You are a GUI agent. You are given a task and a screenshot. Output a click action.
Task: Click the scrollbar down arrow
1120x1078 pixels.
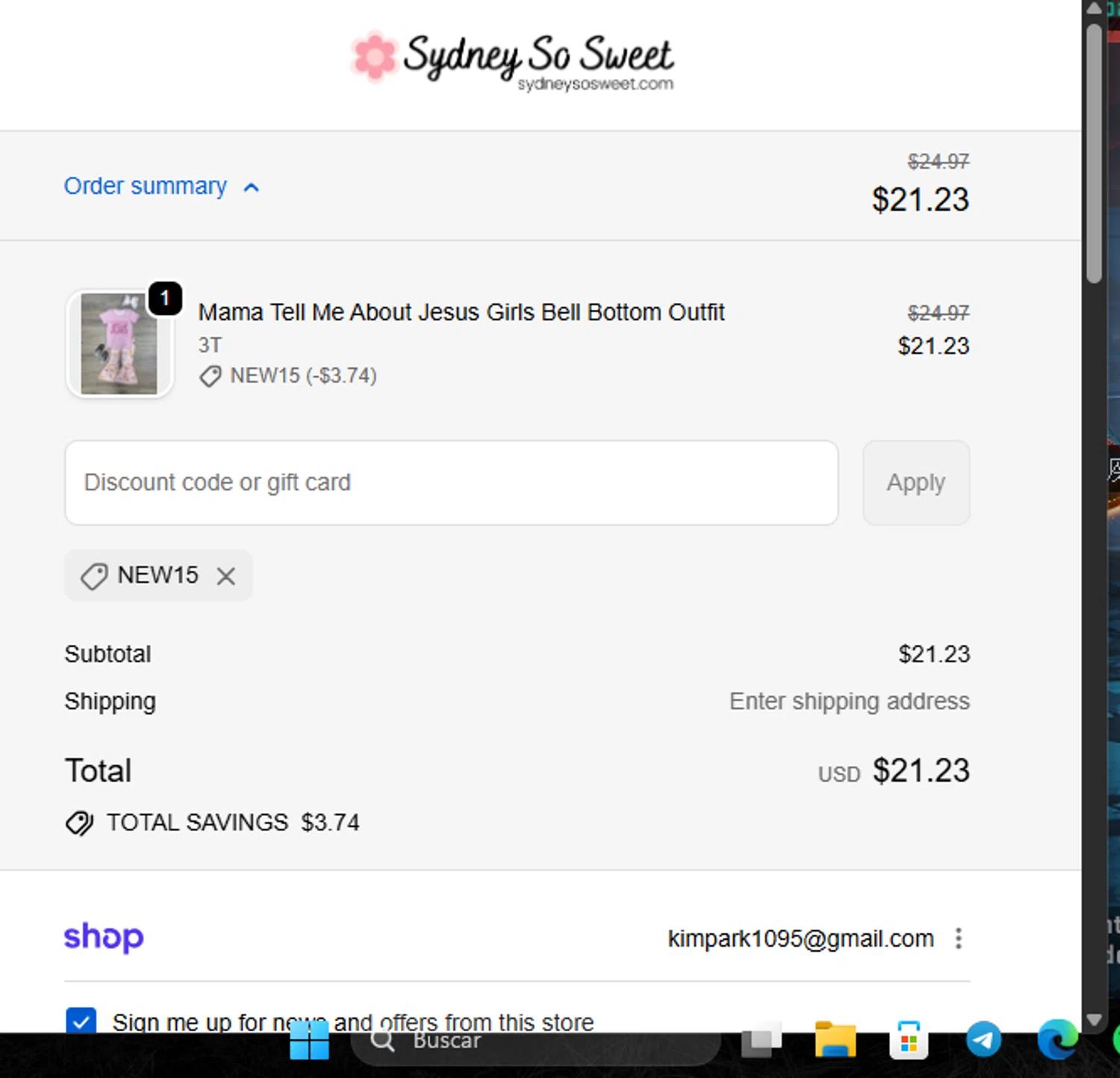tap(1094, 1020)
